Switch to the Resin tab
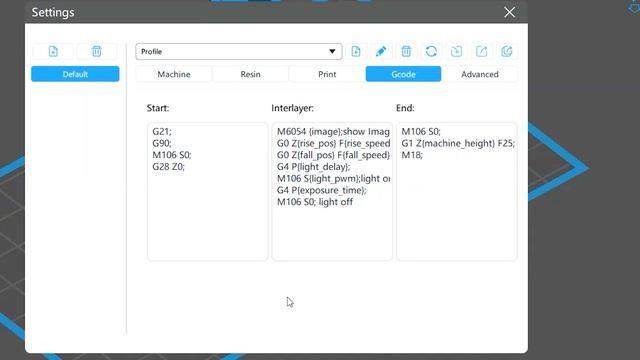 click(251, 74)
